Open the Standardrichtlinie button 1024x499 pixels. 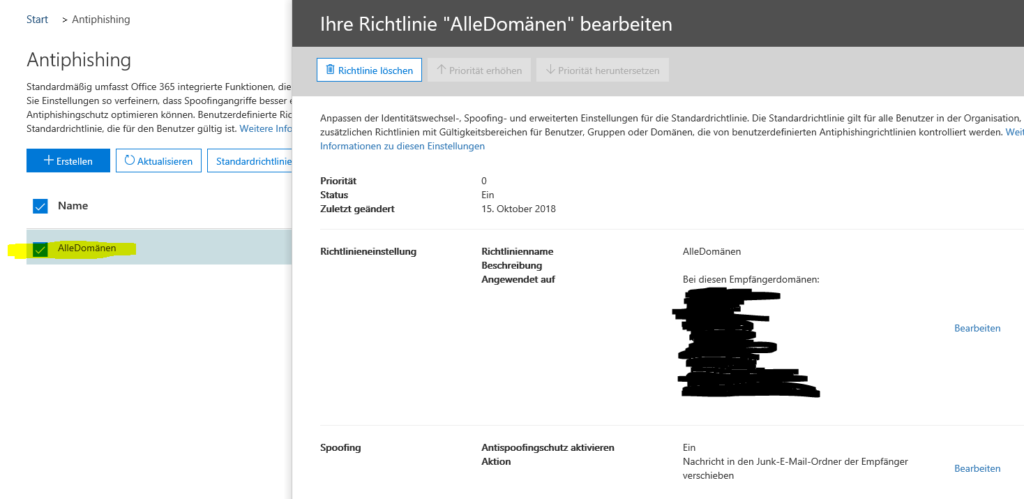[250, 161]
